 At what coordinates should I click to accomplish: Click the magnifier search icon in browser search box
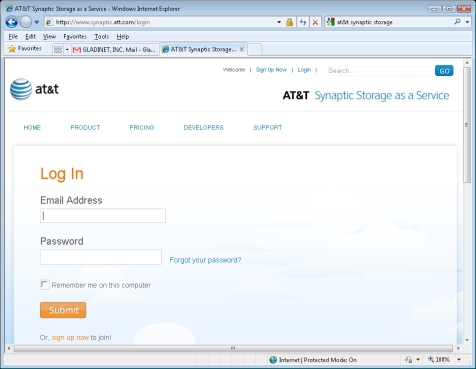click(457, 22)
